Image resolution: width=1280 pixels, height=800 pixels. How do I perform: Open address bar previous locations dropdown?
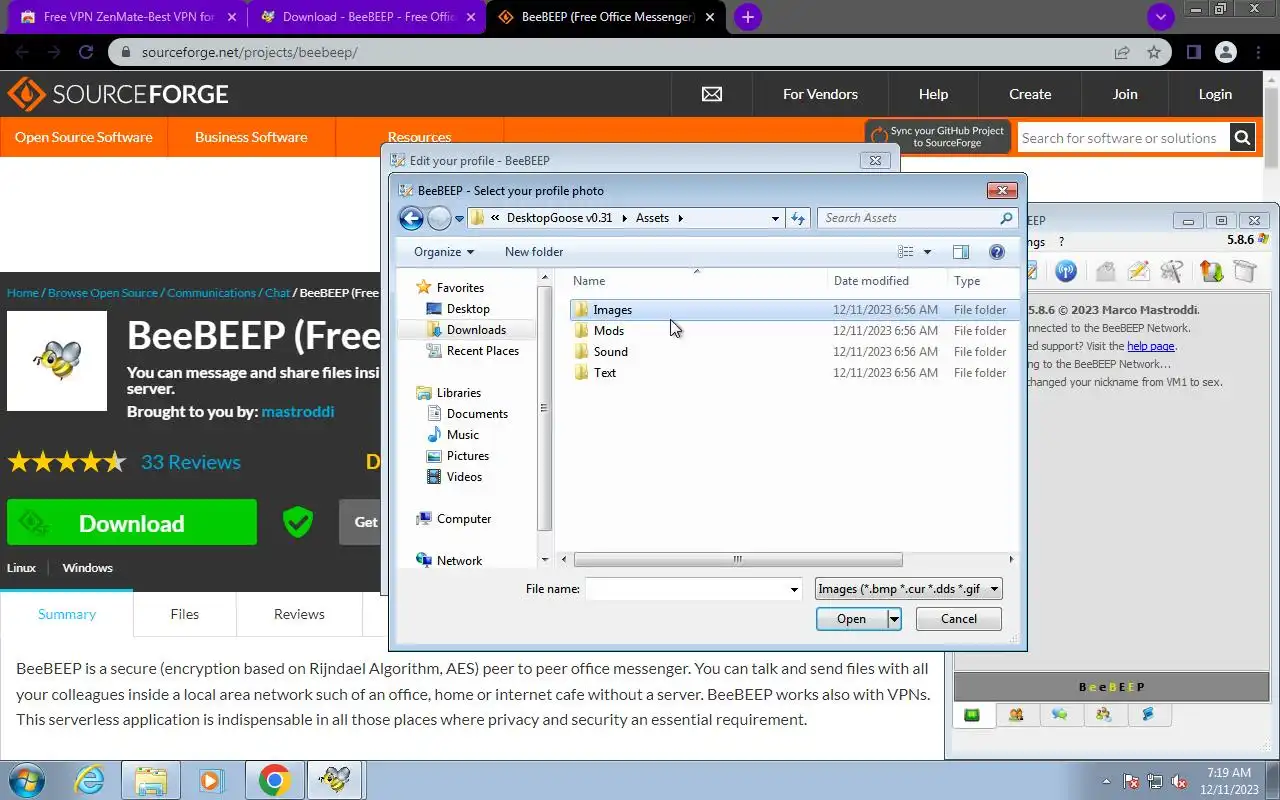click(775, 218)
